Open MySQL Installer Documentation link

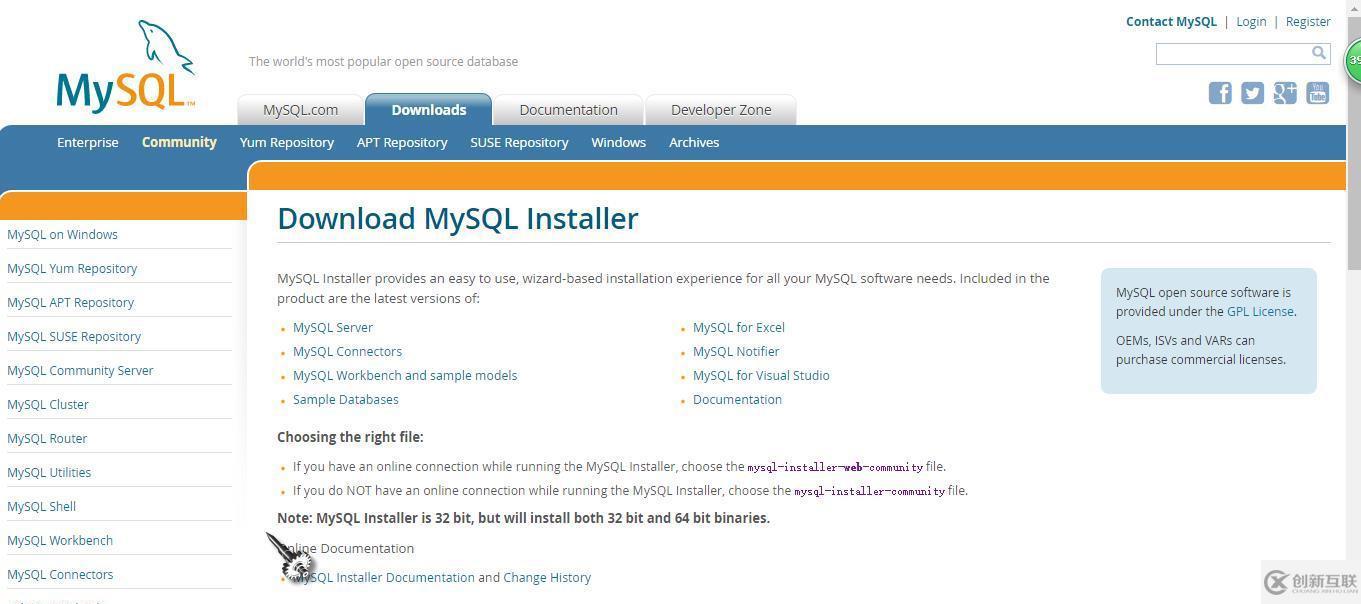point(384,577)
